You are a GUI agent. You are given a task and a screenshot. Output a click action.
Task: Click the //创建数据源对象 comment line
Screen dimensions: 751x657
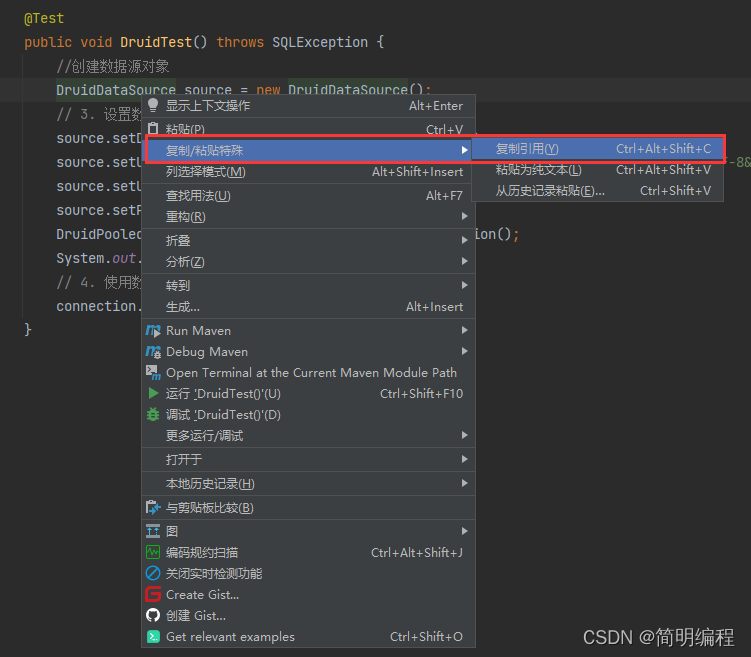pyautogui.click(x=113, y=66)
